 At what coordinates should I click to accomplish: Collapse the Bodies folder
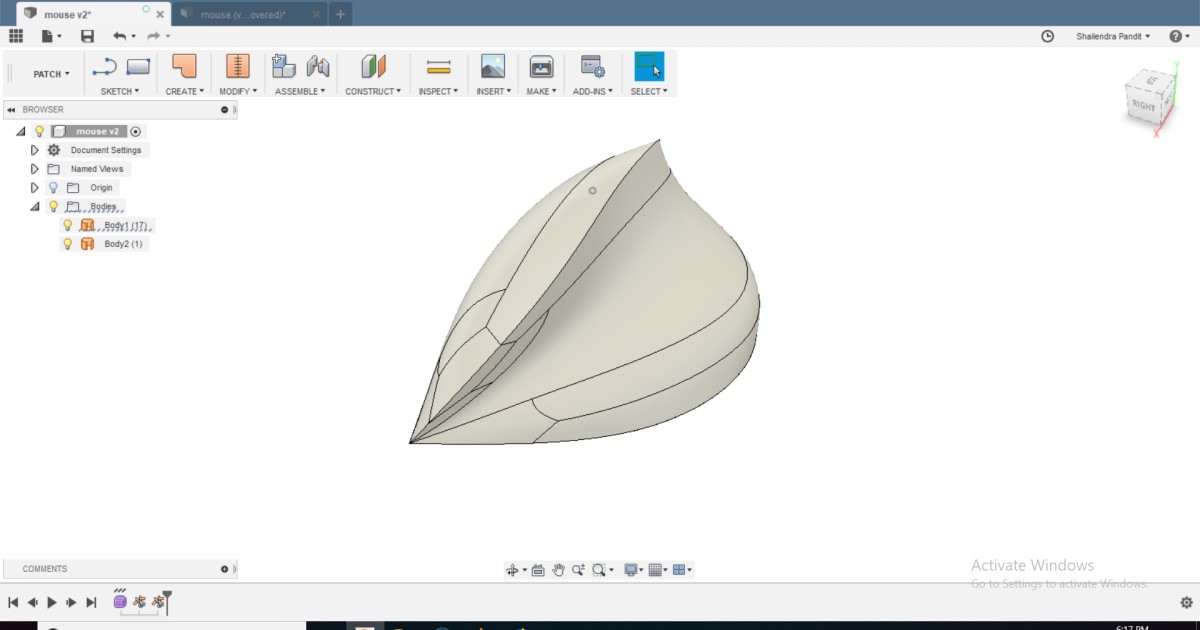pos(34,206)
